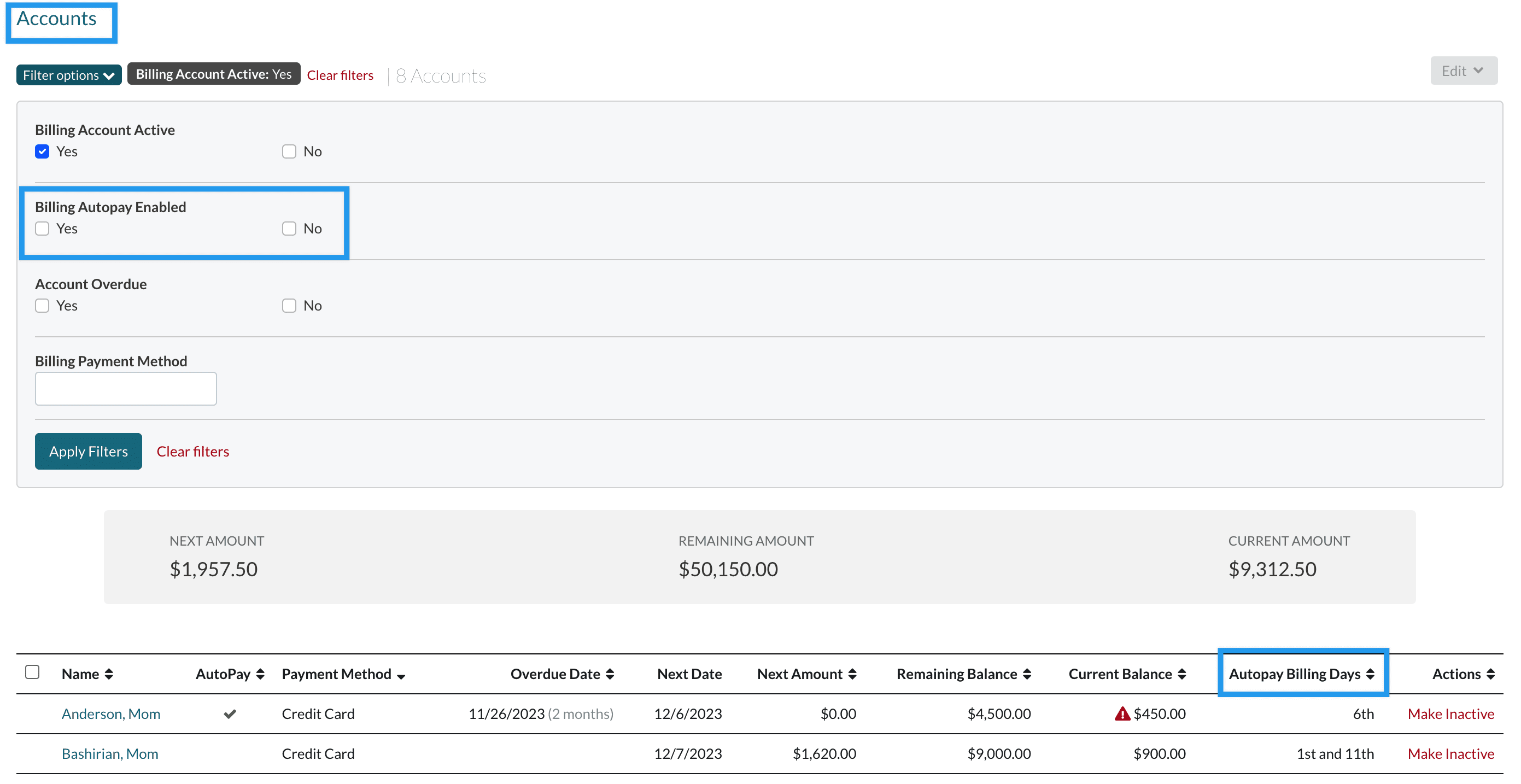Image resolution: width=1521 pixels, height=784 pixels.
Task: Uncheck Yes under Billing Account Active
Action: pyautogui.click(x=42, y=151)
